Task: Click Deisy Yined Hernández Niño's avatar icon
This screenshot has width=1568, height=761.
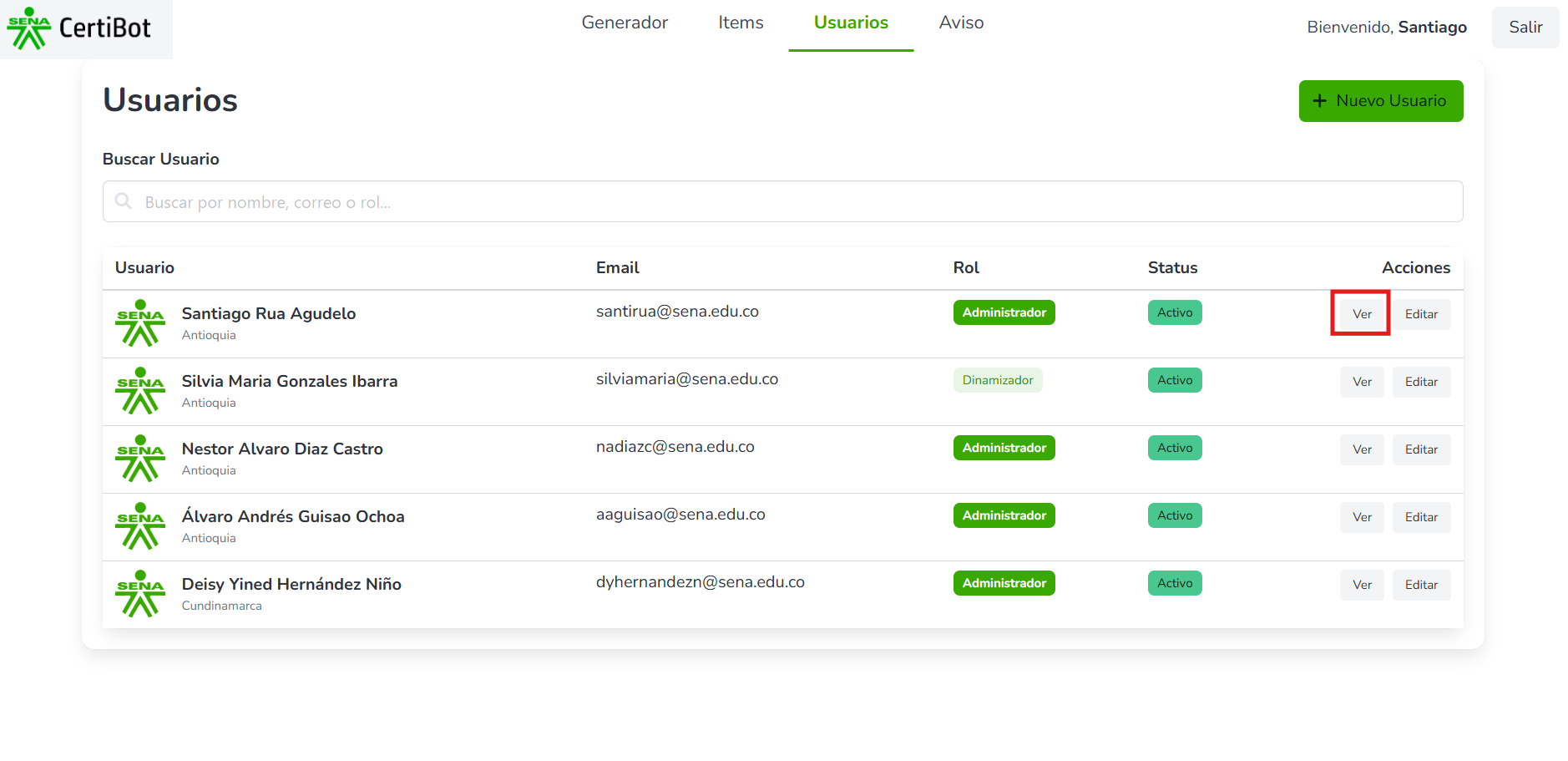Action: tap(140, 594)
